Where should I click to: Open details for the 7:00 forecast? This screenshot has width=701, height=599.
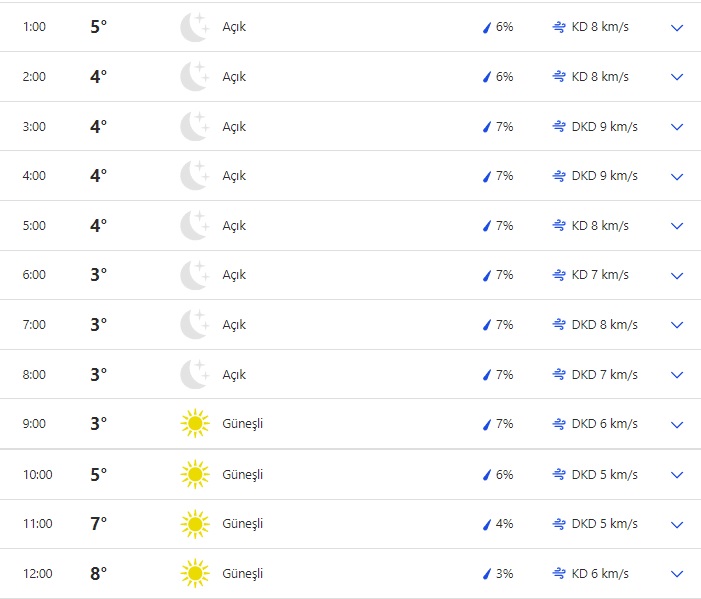pos(677,325)
